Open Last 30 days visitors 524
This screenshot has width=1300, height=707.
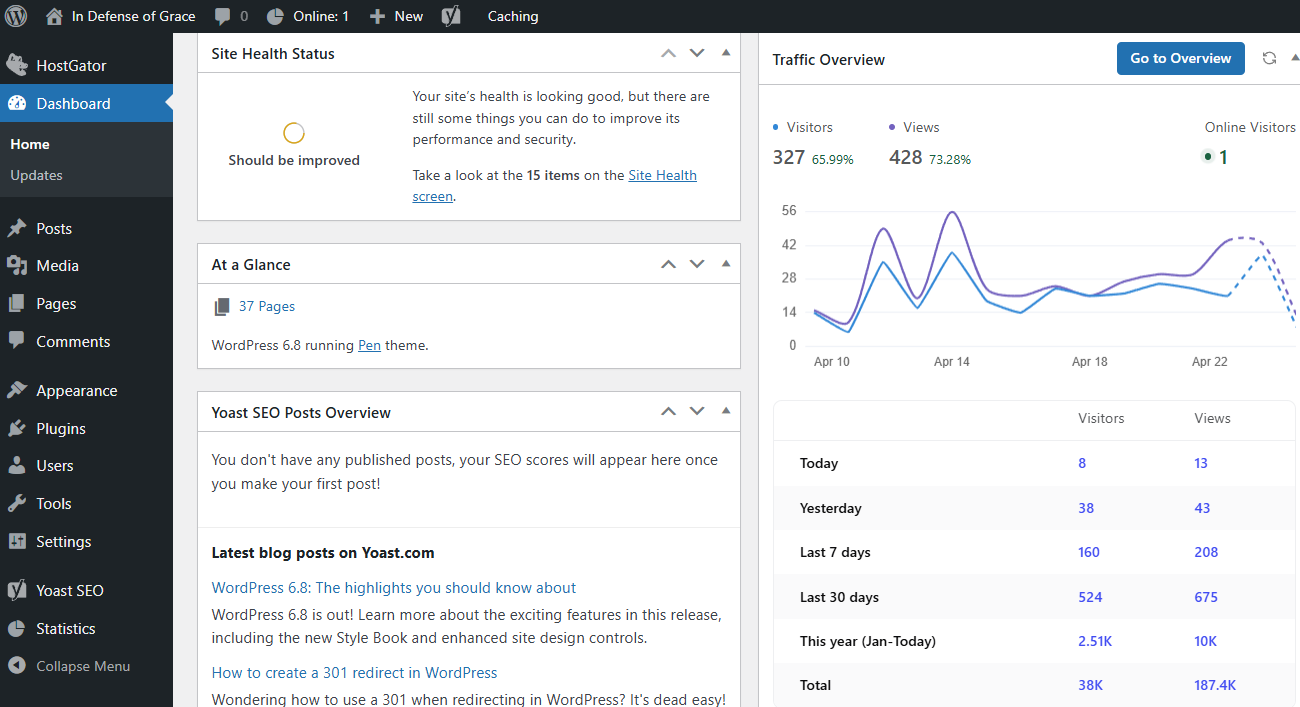pyautogui.click(x=1090, y=597)
